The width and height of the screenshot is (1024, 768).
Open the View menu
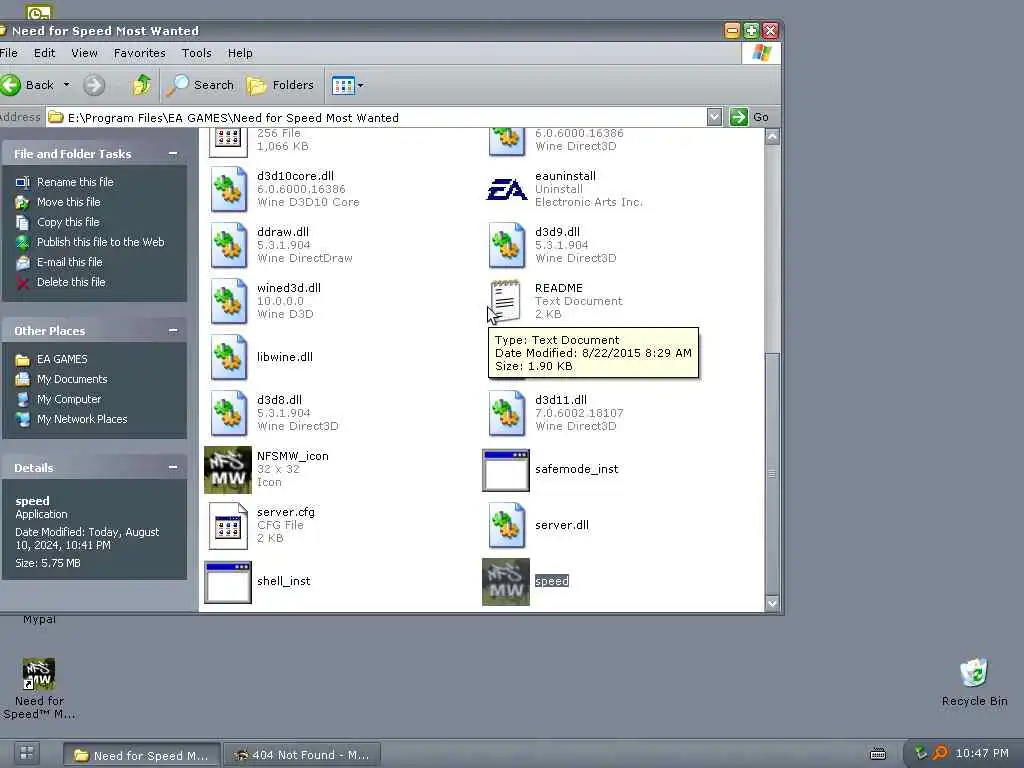click(84, 53)
